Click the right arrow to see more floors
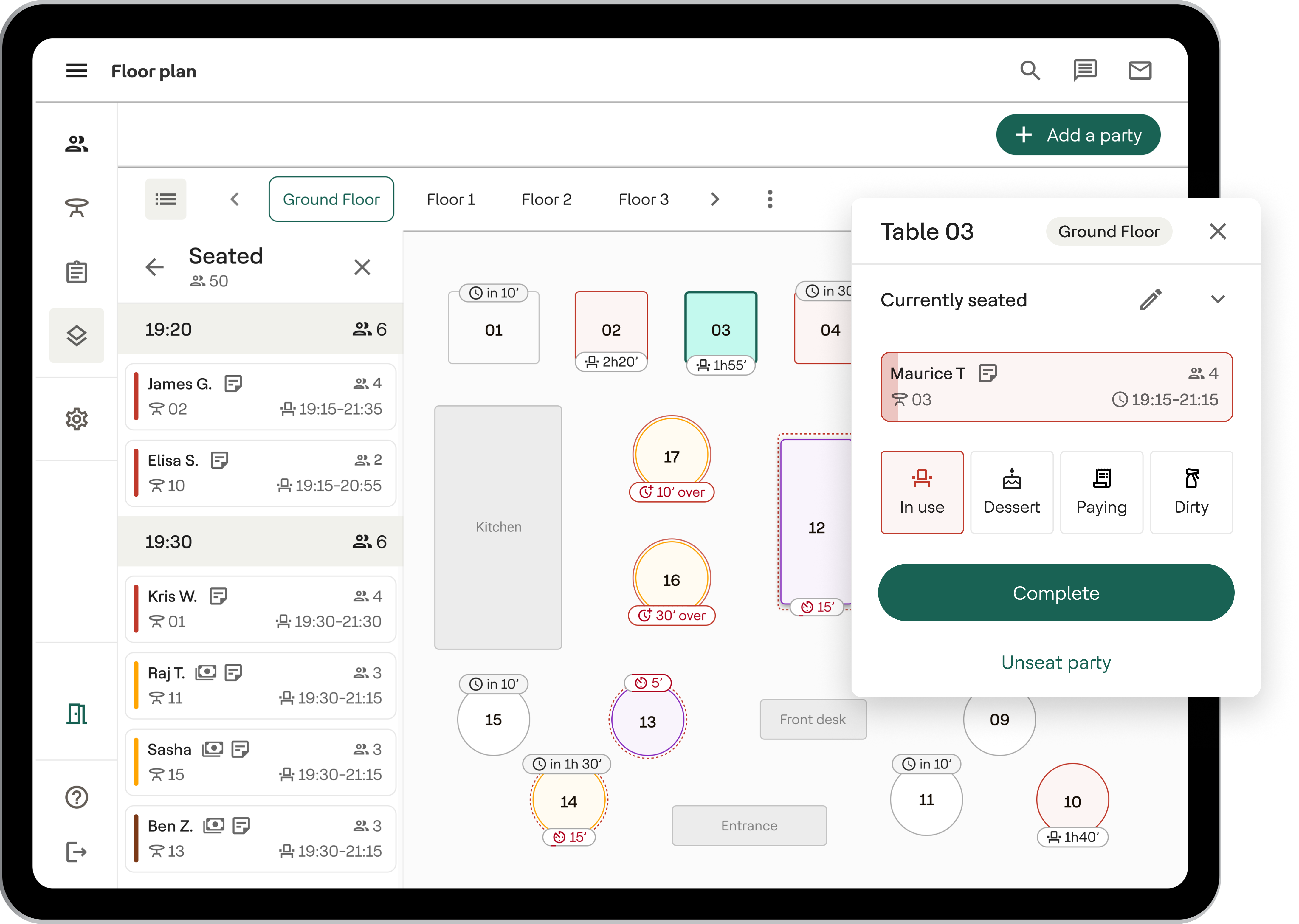 click(x=715, y=199)
